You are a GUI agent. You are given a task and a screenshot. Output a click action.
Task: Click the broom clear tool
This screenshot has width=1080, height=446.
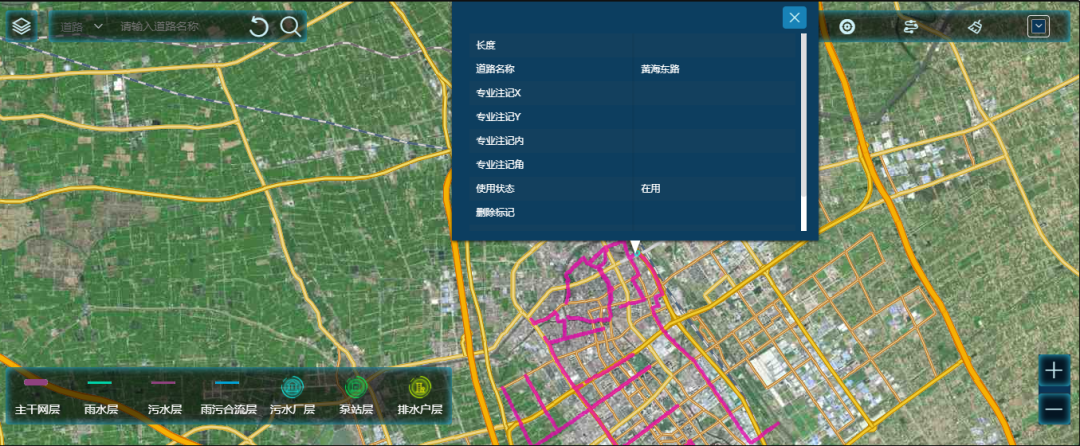975,27
